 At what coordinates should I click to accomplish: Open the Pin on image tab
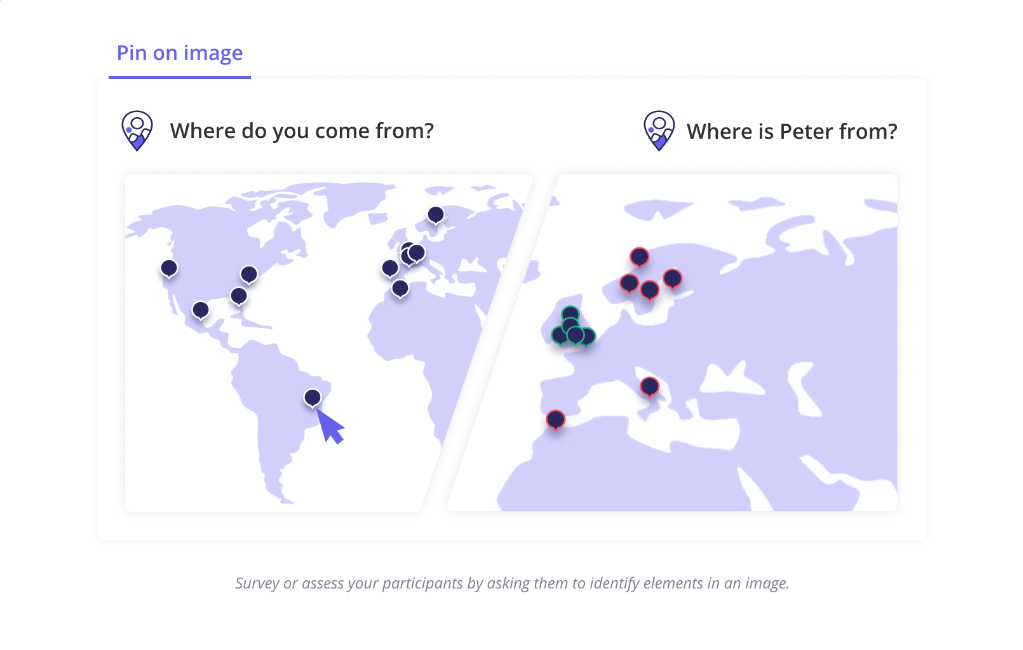[x=179, y=54]
